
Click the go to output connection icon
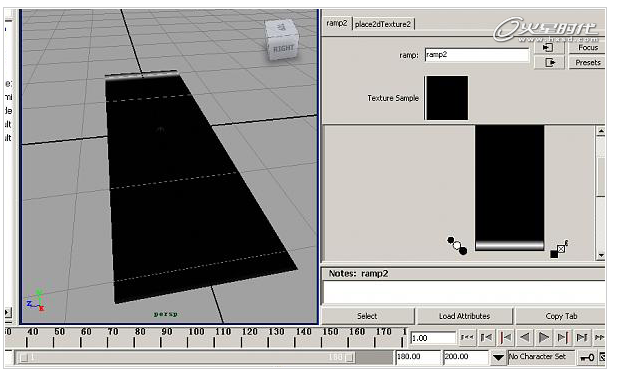[x=549, y=62]
